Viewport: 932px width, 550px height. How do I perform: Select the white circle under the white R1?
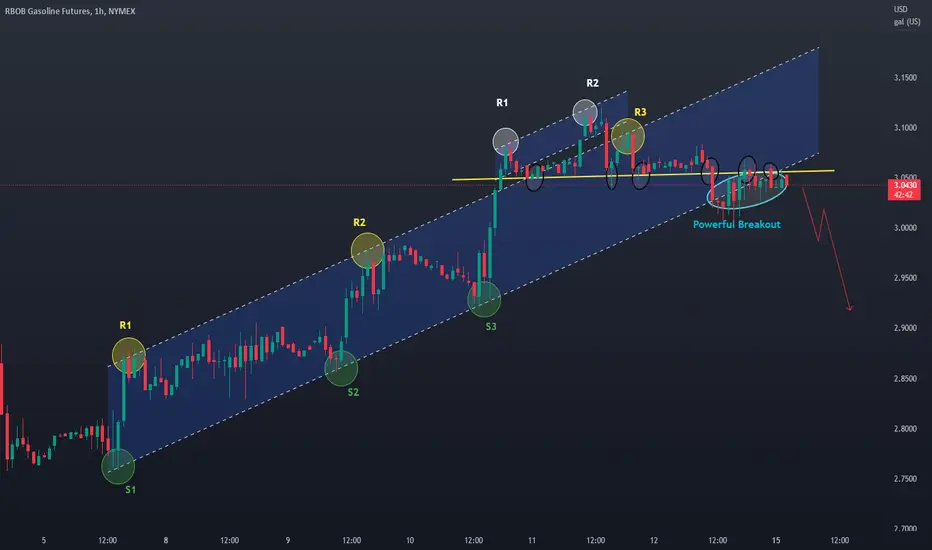pyautogui.click(x=506, y=141)
